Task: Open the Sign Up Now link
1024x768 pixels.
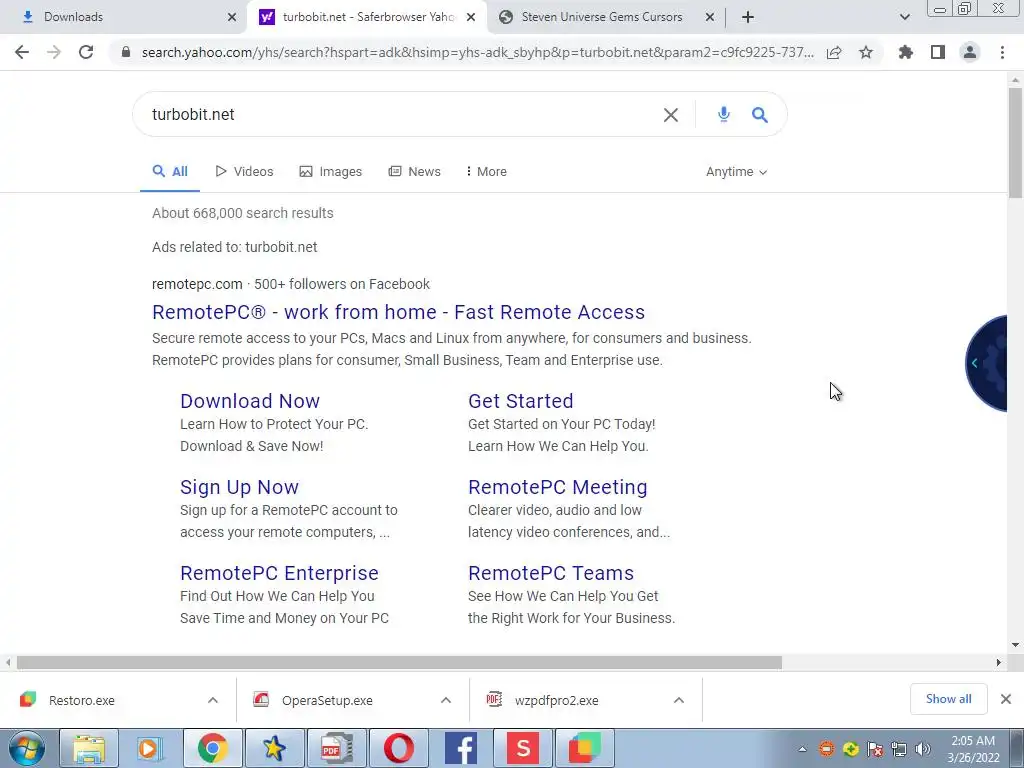Action: click(239, 487)
